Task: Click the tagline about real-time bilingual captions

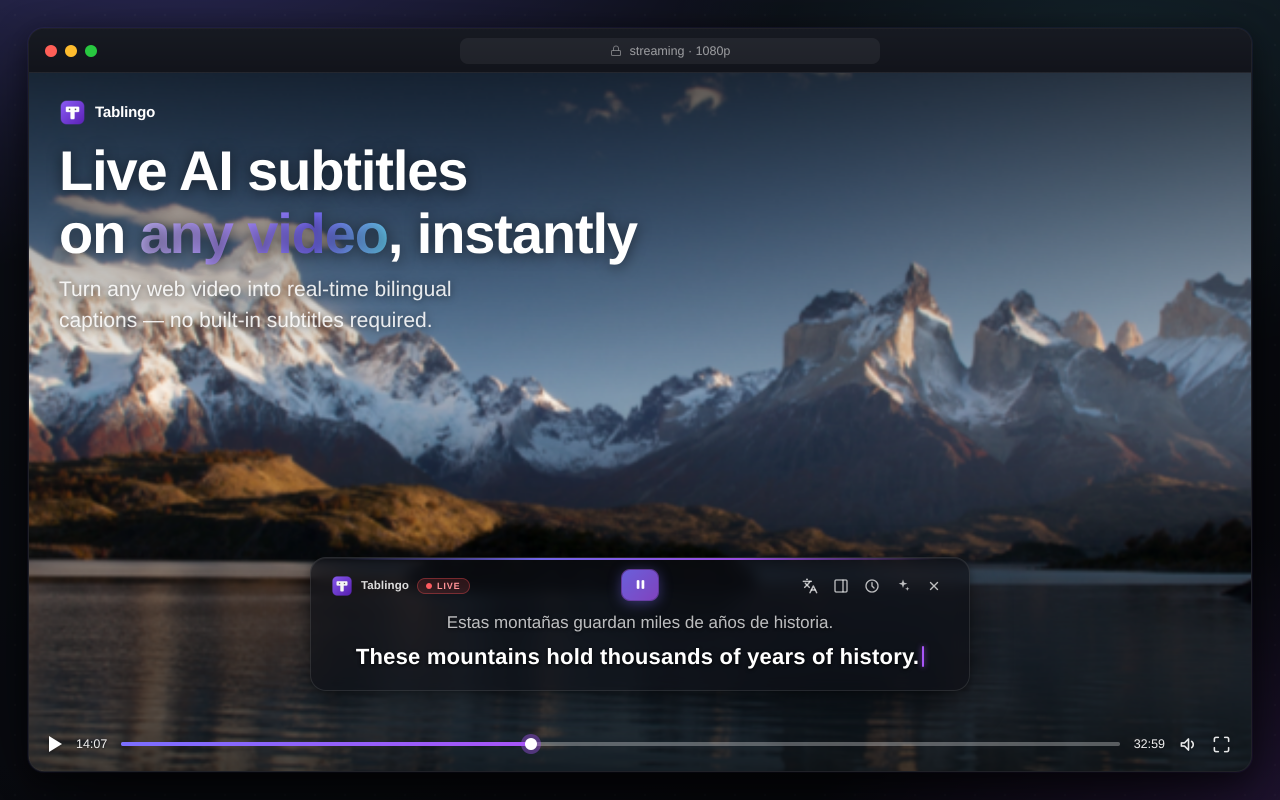Action: [x=255, y=304]
